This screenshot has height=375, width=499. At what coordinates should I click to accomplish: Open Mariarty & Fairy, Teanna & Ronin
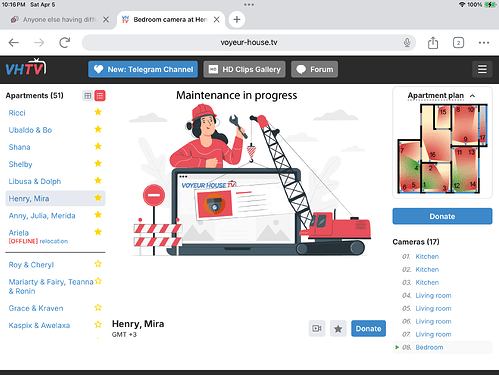pyautogui.click(x=51, y=287)
